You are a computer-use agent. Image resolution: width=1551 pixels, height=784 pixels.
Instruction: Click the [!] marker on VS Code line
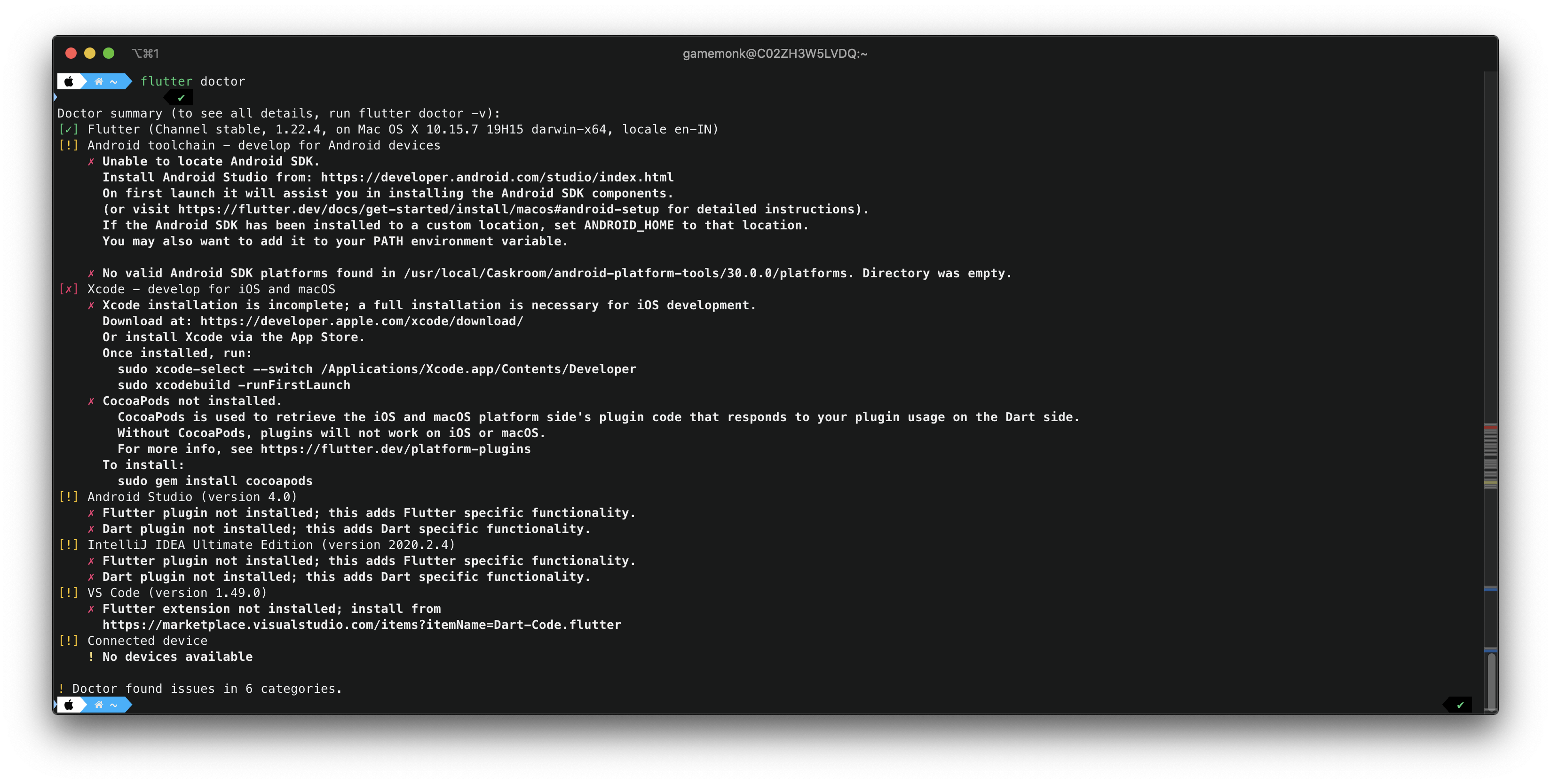pyautogui.click(x=69, y=593)
